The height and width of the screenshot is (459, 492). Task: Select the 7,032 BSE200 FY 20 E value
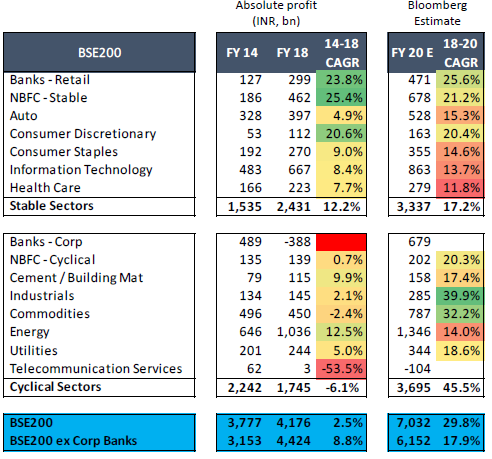tap(413, 423)
